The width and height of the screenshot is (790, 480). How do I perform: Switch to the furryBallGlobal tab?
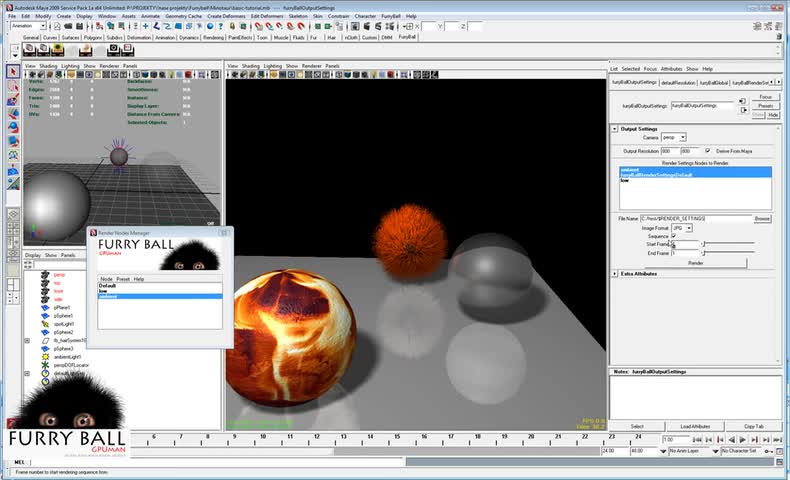point(713,82)
